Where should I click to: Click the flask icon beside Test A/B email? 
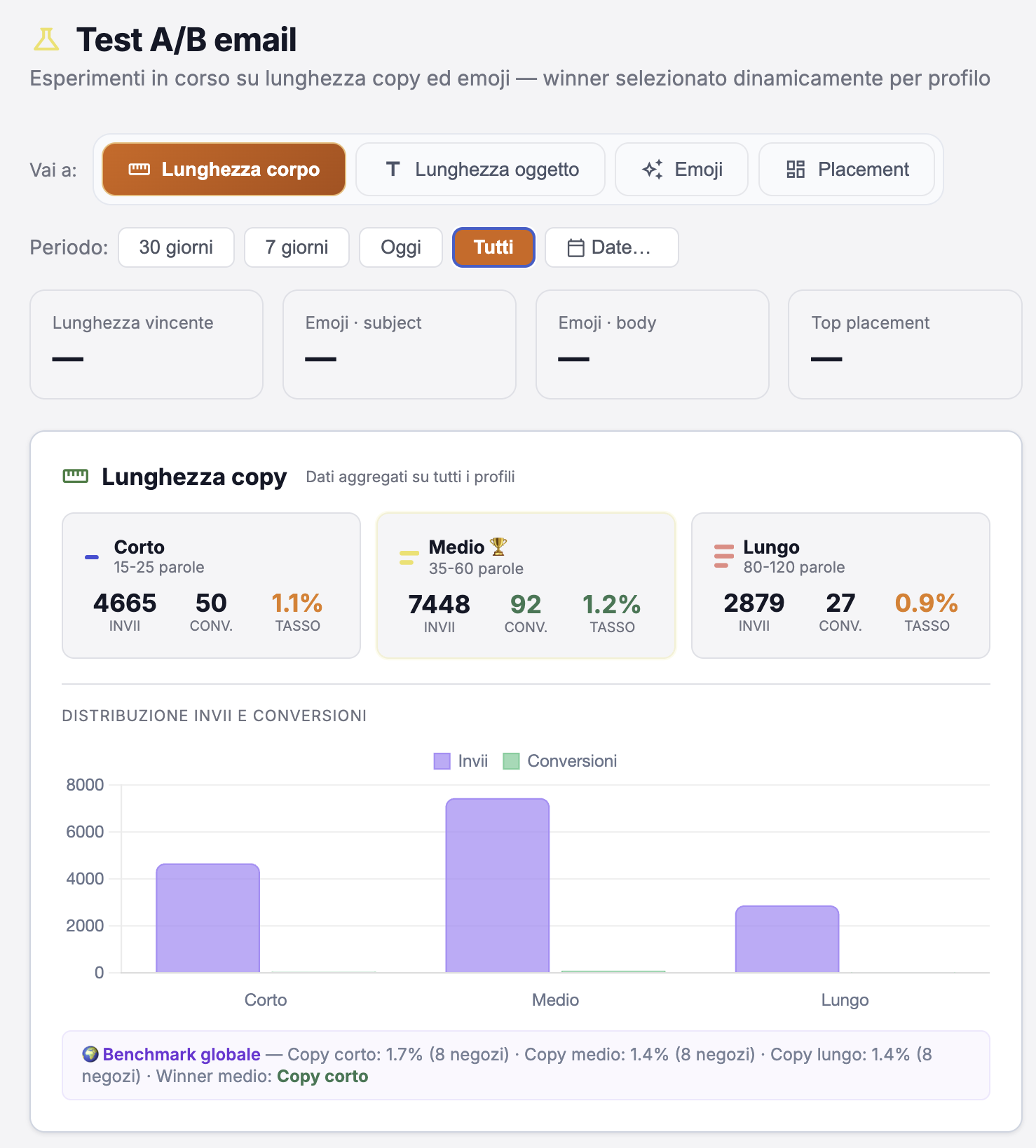tap(46, 39)
